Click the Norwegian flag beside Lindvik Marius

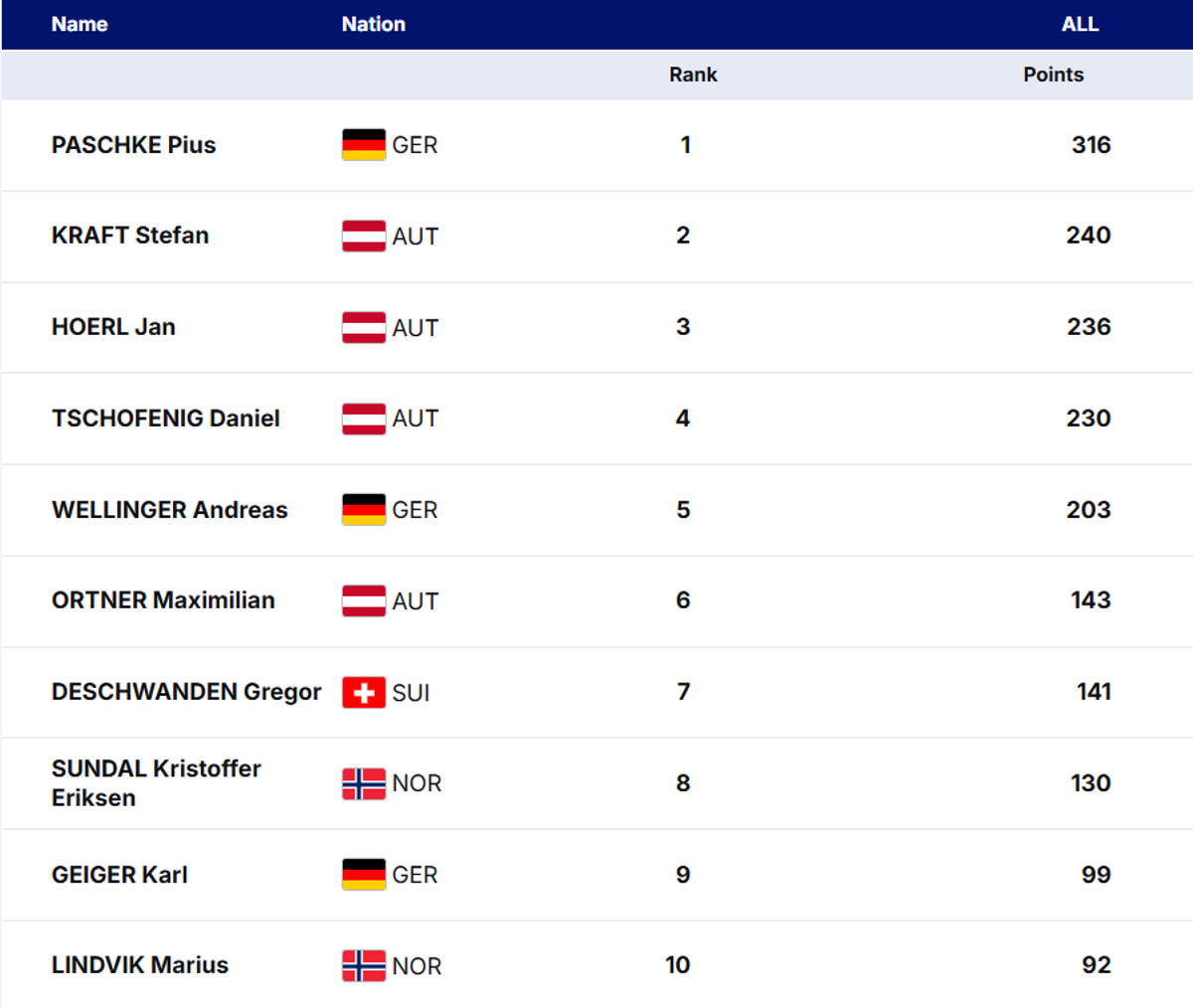[364, 965]
